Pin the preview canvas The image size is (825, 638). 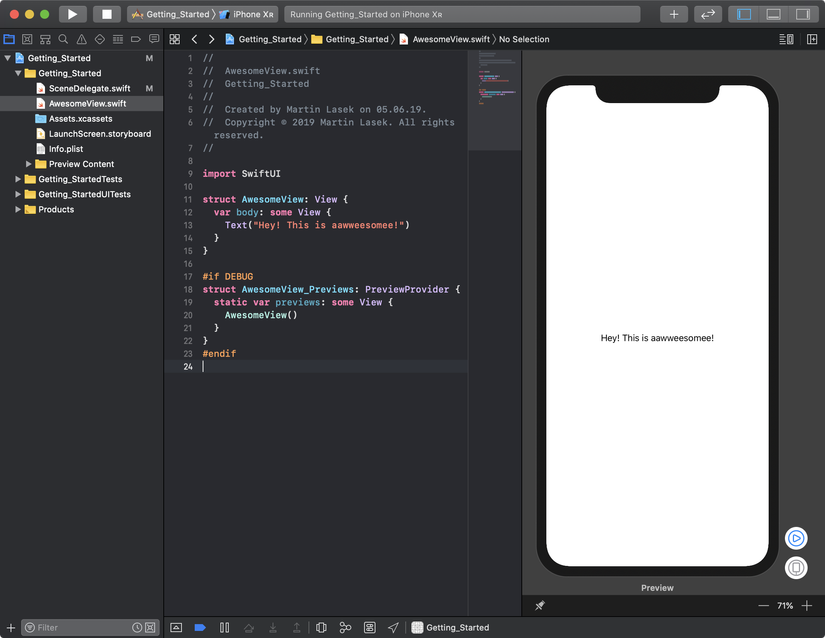(540, 606)
